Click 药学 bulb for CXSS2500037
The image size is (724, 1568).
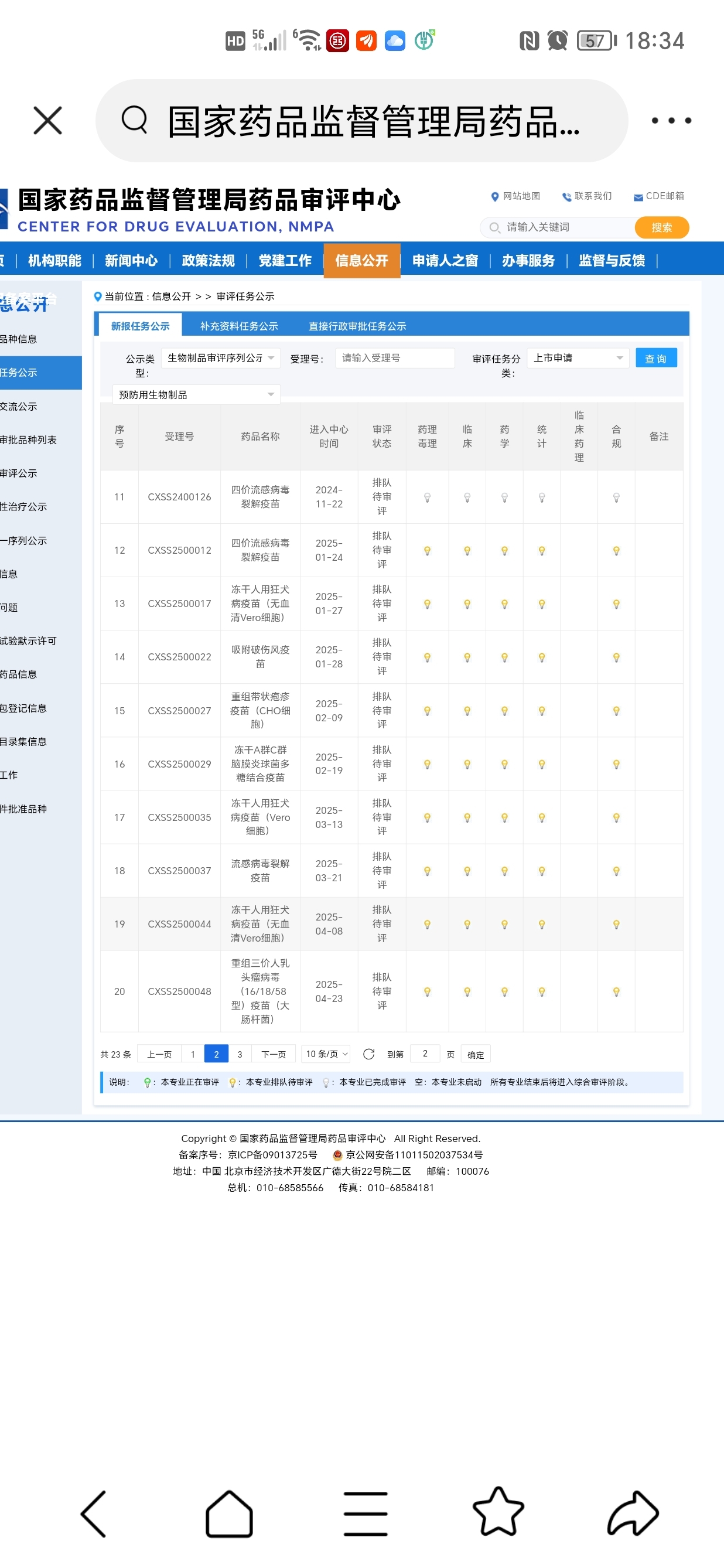[504, 871]
